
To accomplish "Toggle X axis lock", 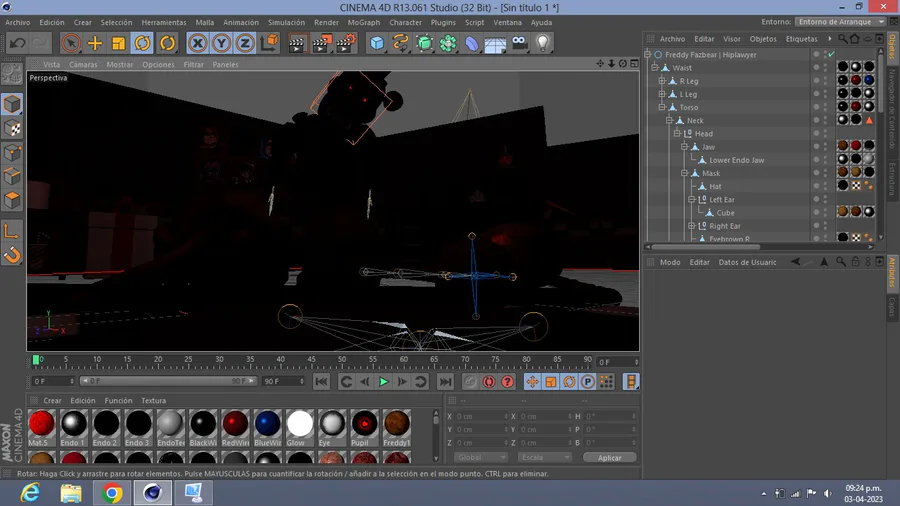I will [197, 43].
